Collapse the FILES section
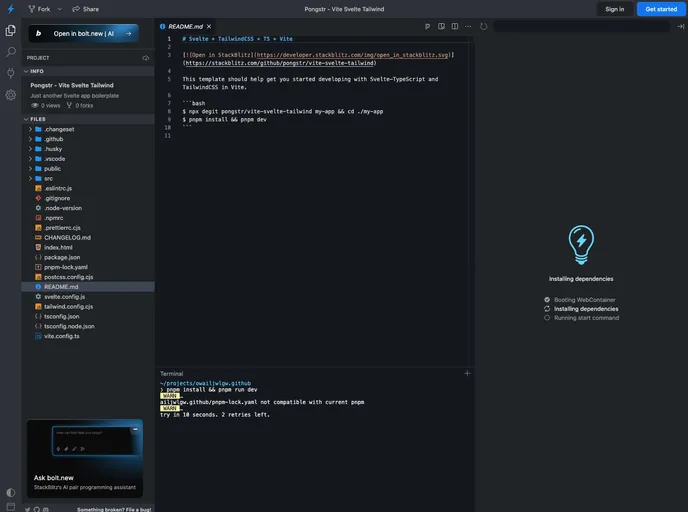The image size is (688, 512). pyautogui.click(x=88, y=119)
